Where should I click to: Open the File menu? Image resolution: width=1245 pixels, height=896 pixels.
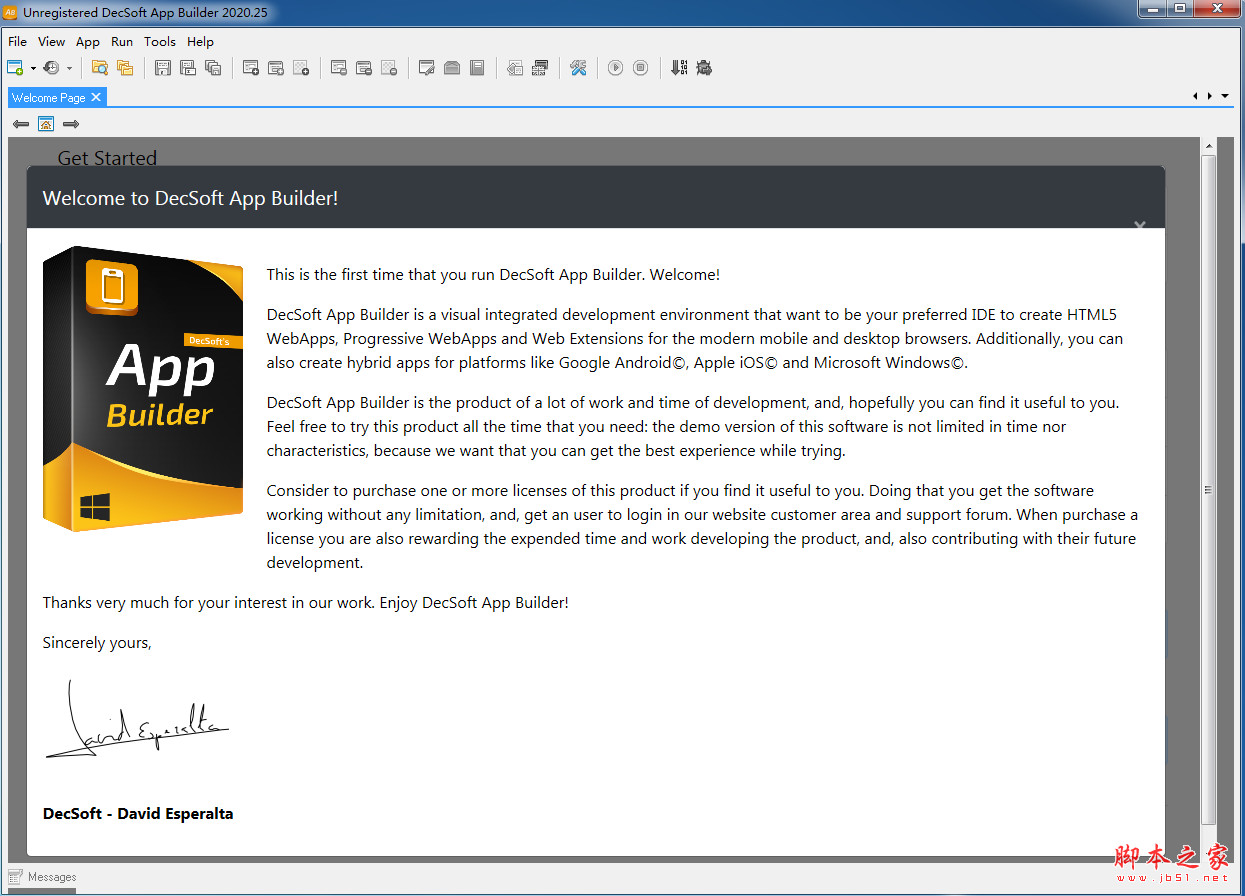(x=18, y=42)
